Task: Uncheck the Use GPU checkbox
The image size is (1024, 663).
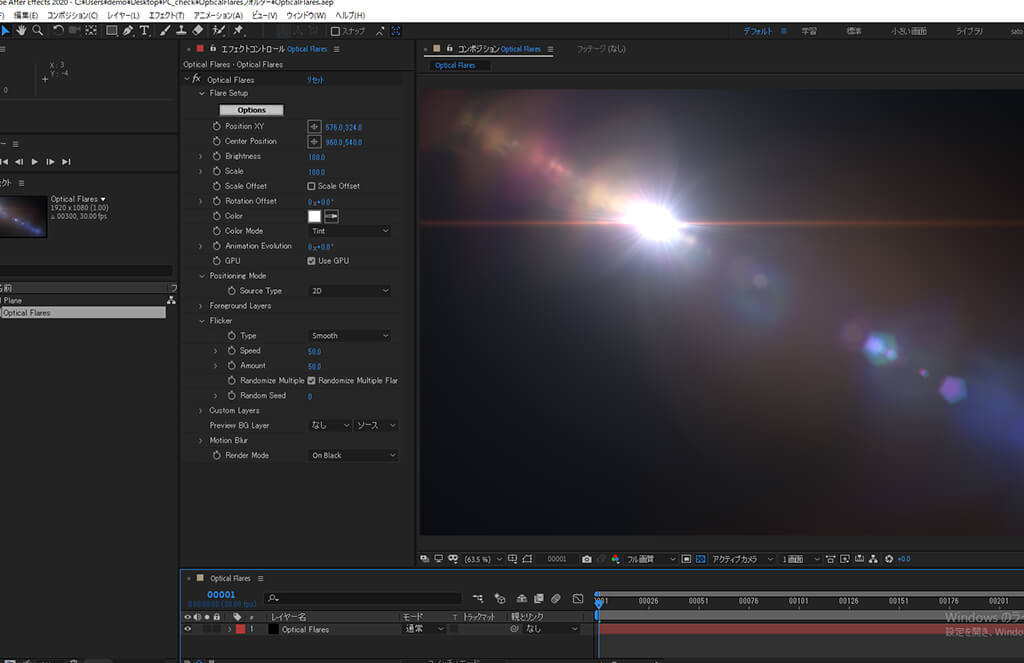Action: pyautogui.click(x=312, y=261)
